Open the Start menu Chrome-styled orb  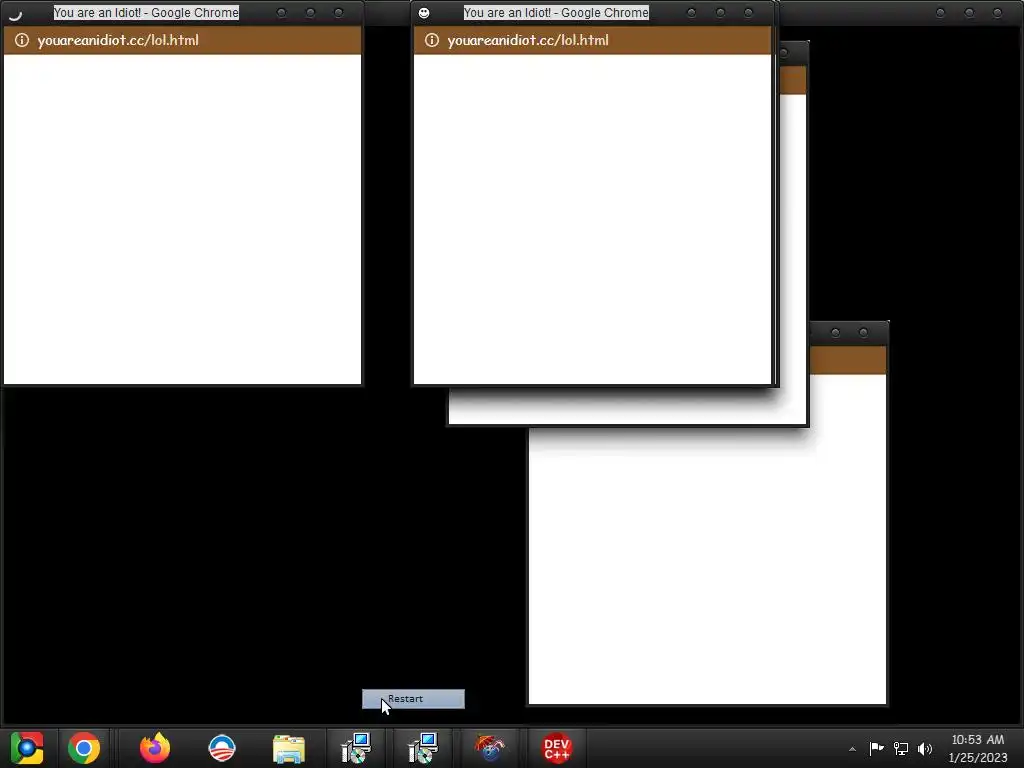pyautogui.click(x=27, y=748)
